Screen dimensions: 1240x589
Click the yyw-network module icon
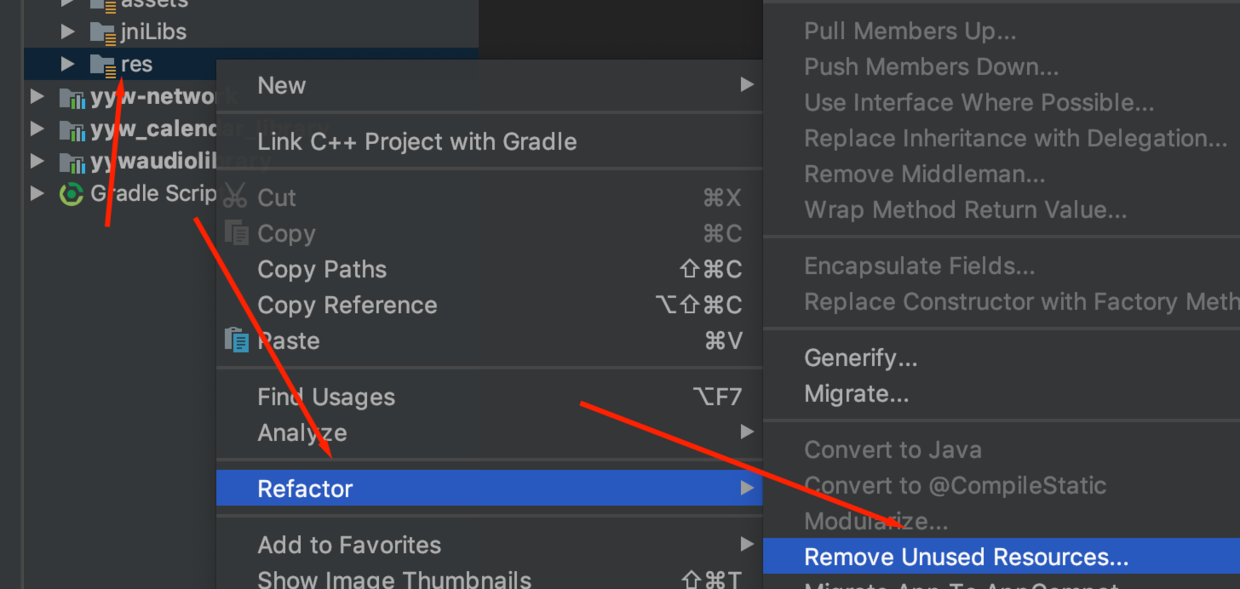(x=72, y=98)
